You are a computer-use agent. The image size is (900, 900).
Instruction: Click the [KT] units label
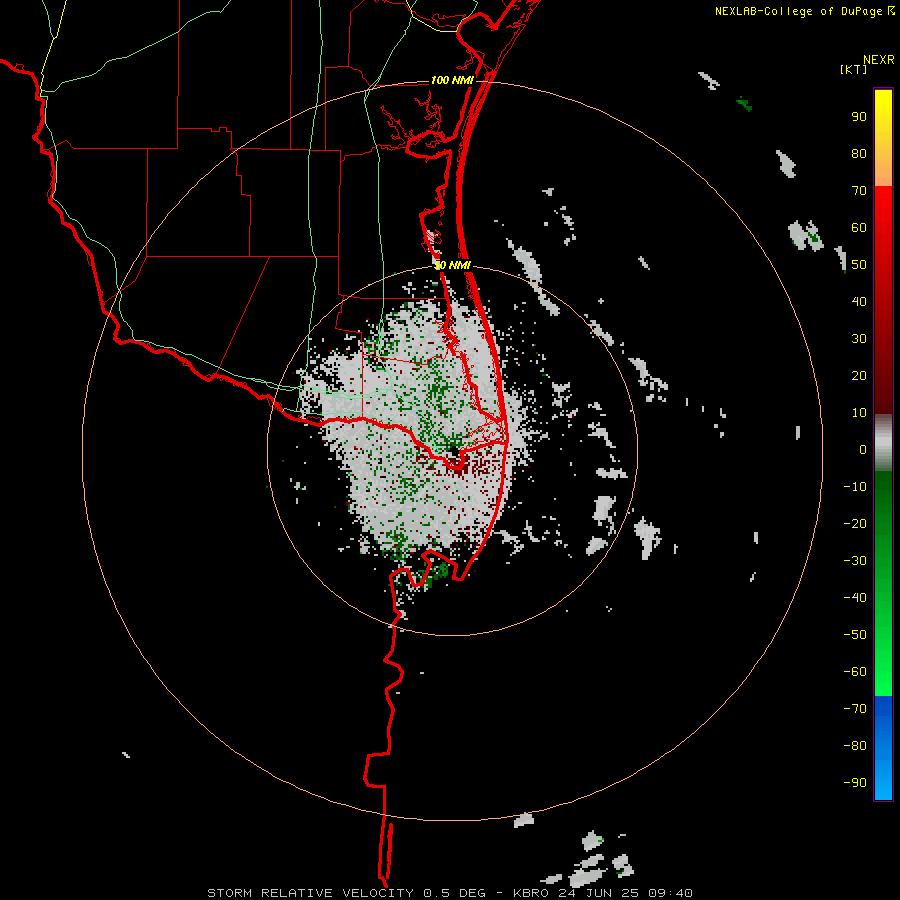[854, 69]
